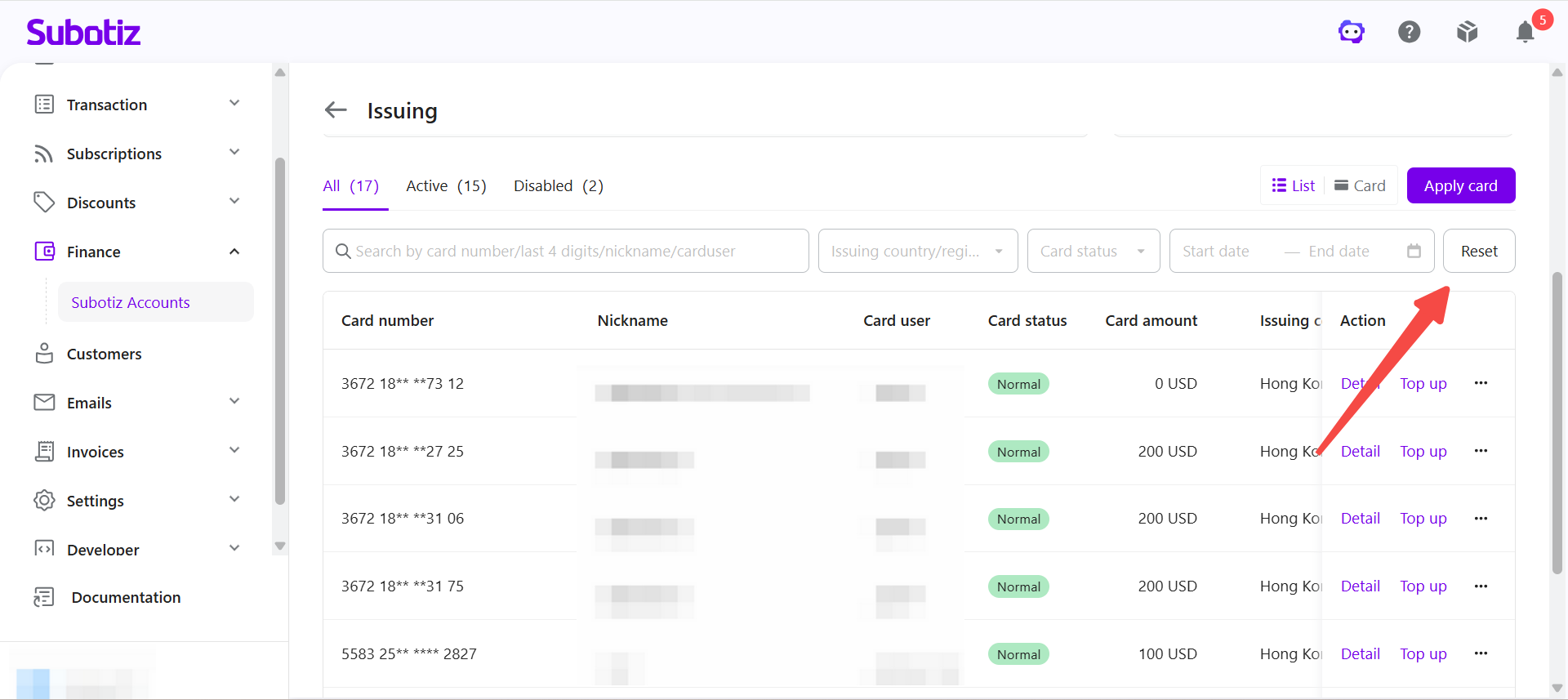Top up card ending 31 75
This screenshot has width=1568, height=700.
(x=1423, y=586)
